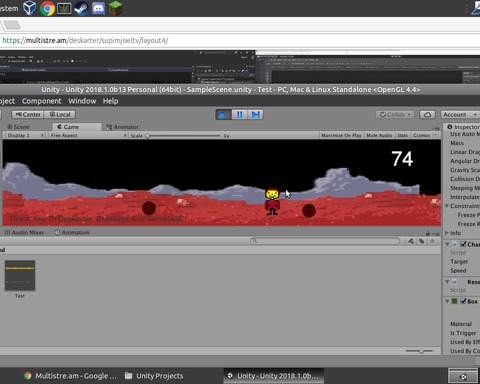Switch to the Scene tab
This screenshot has height=384, width=480.
pos(19,127)
